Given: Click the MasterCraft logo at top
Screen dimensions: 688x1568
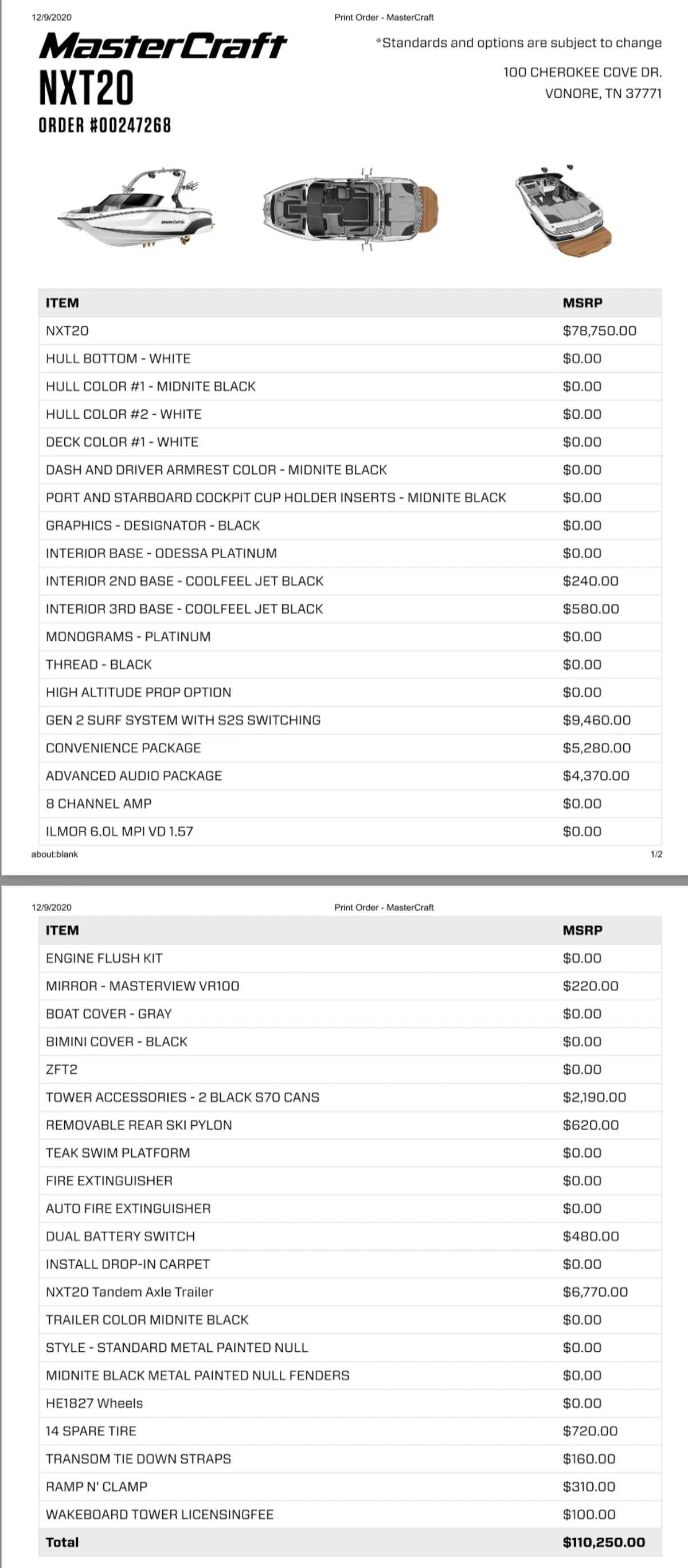Looking at the screenshot, I should (x=162, y=46).
